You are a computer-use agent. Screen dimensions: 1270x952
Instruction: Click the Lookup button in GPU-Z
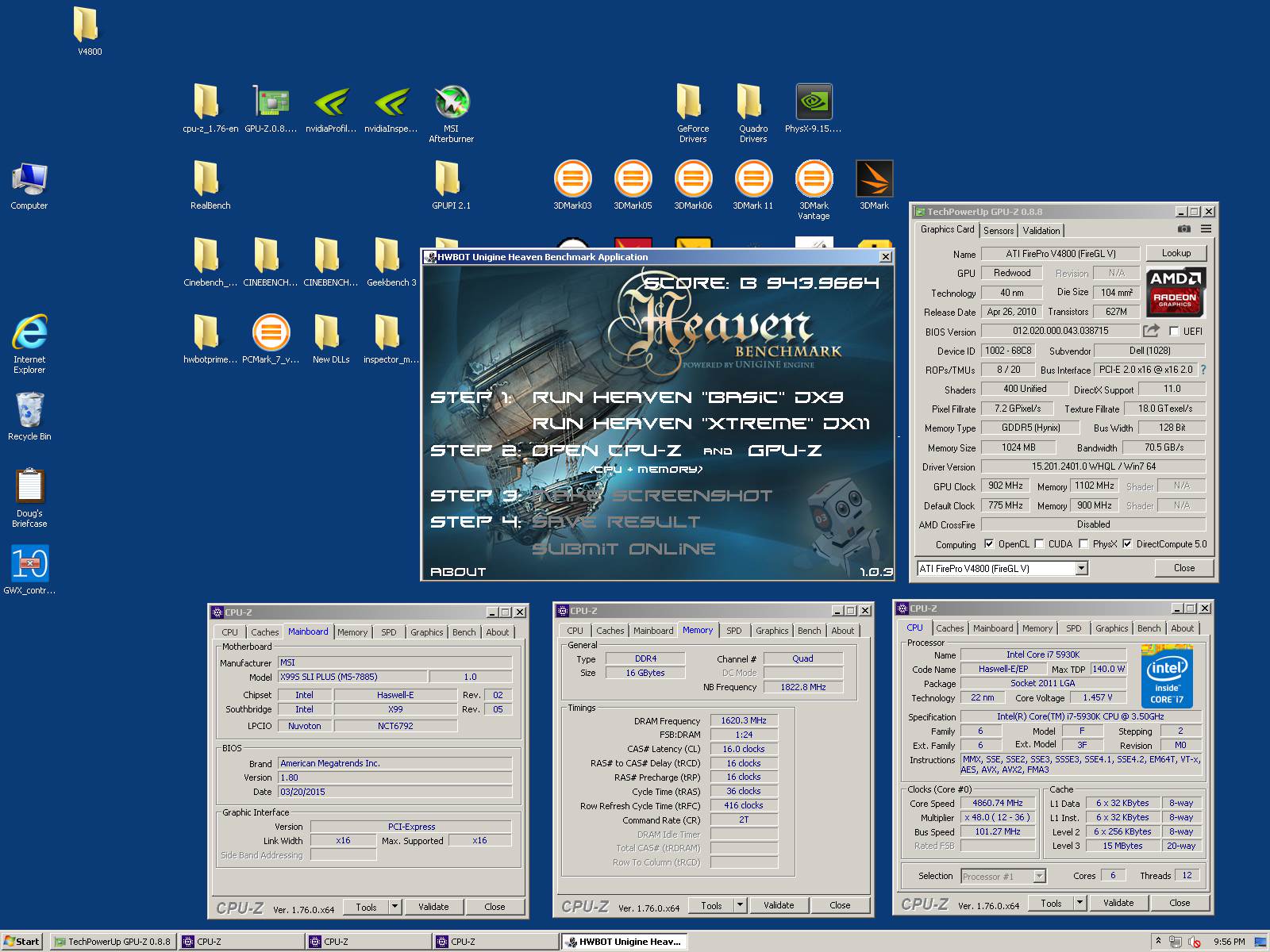(x=1176, y=253)
